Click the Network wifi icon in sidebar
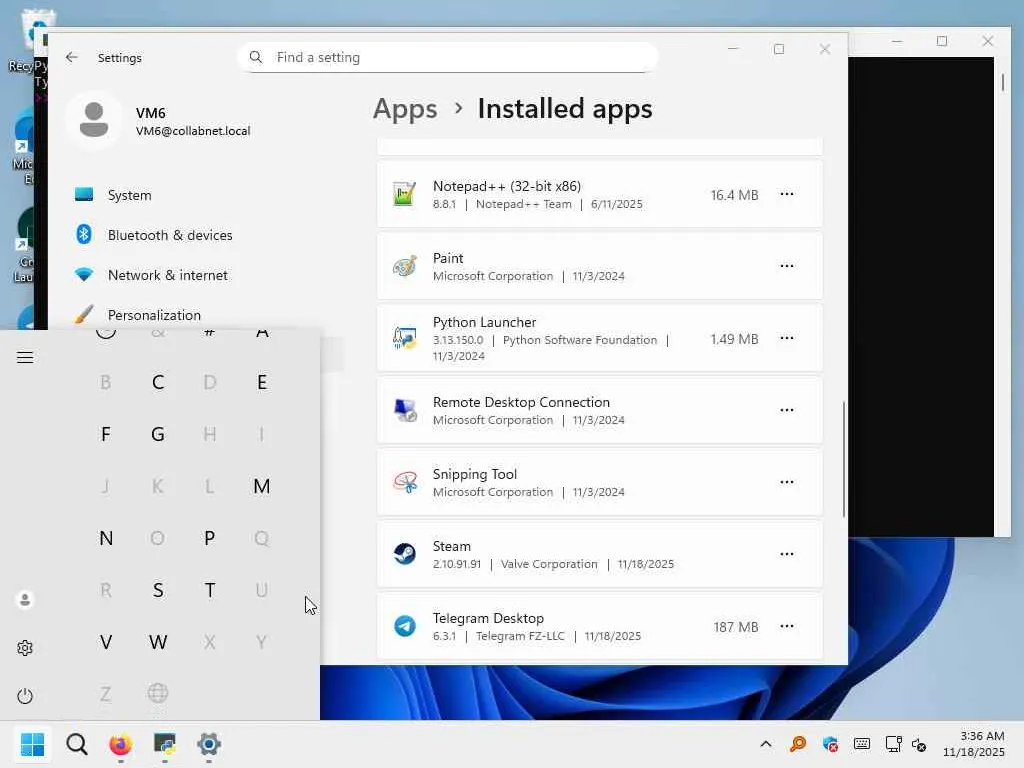The height and width of the screenshot is (768, 1024). 84,275
